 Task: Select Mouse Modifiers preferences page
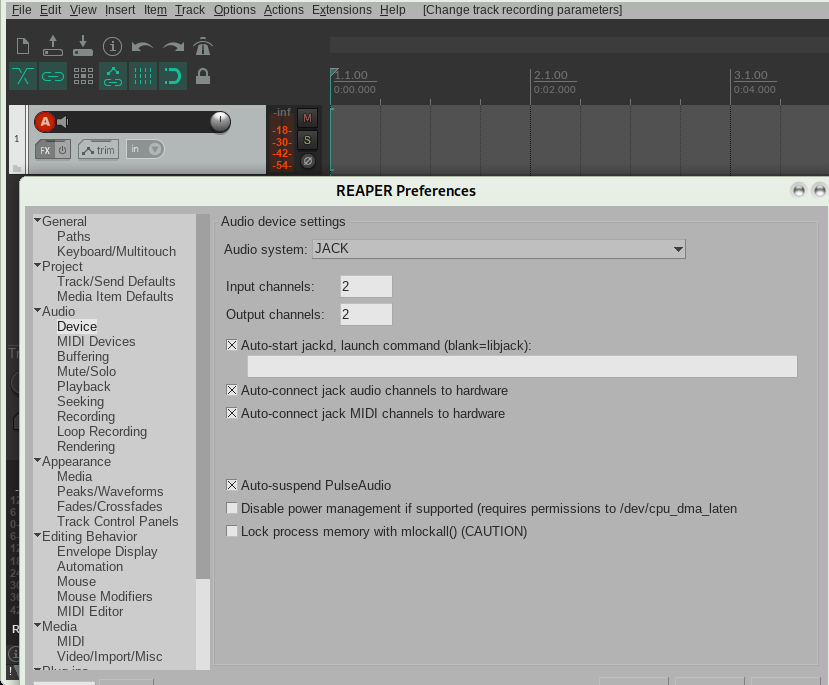pyautogui.click(x=105, y=596)
